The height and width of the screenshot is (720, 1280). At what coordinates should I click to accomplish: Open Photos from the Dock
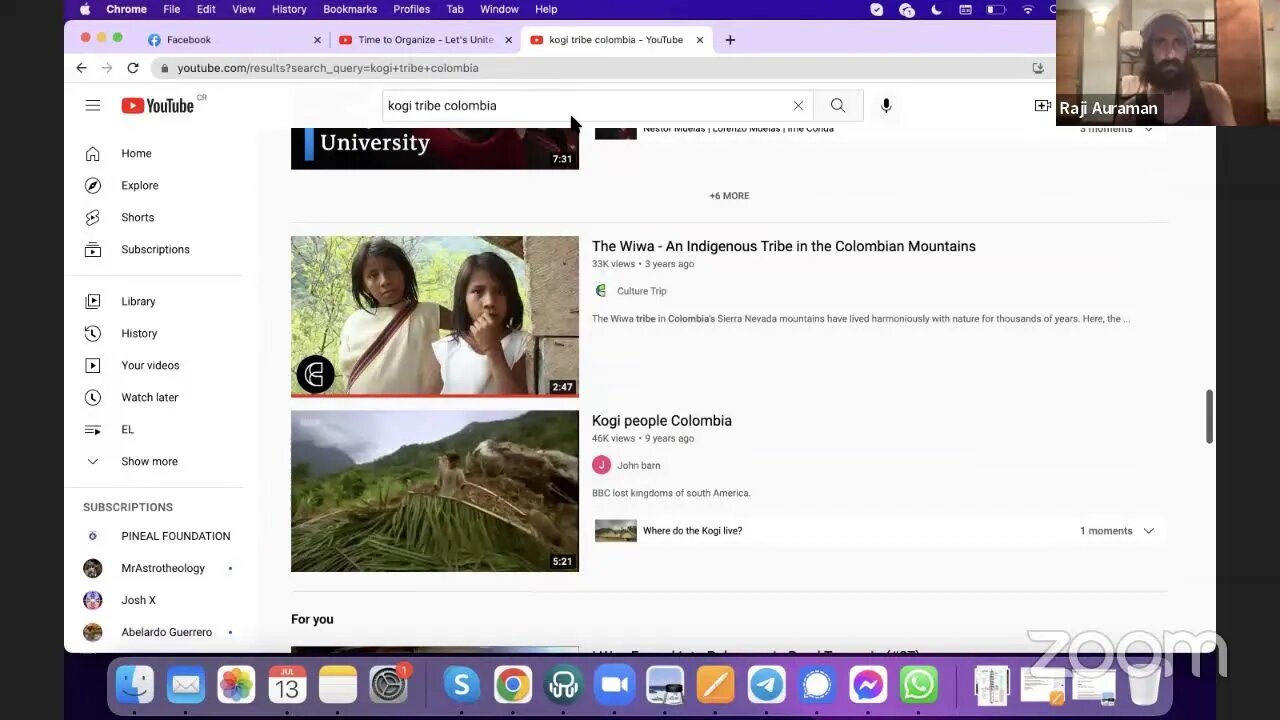pos(237,685)
